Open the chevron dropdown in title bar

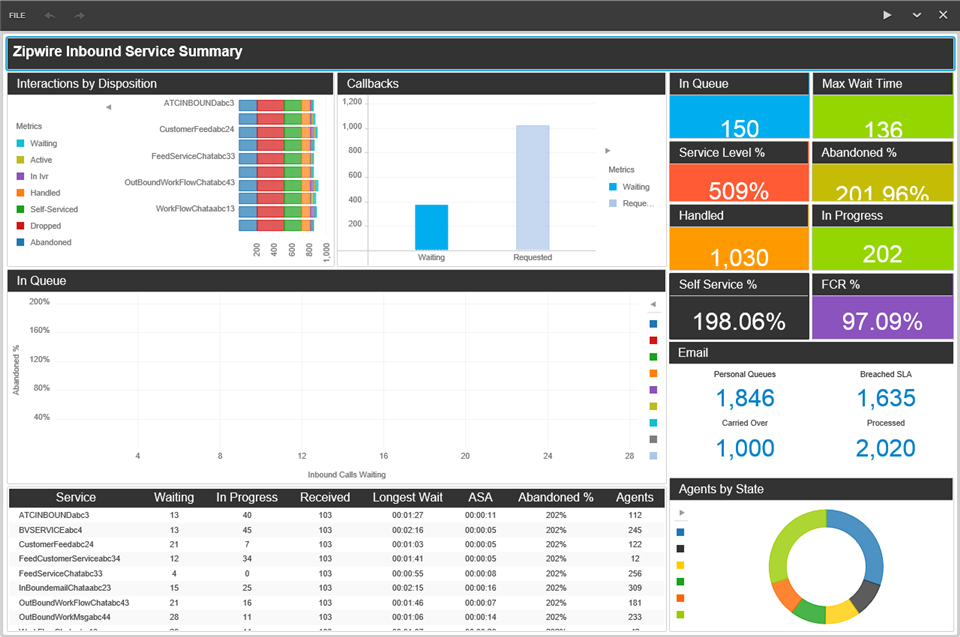pyautogui.click(x=916, y=15)
